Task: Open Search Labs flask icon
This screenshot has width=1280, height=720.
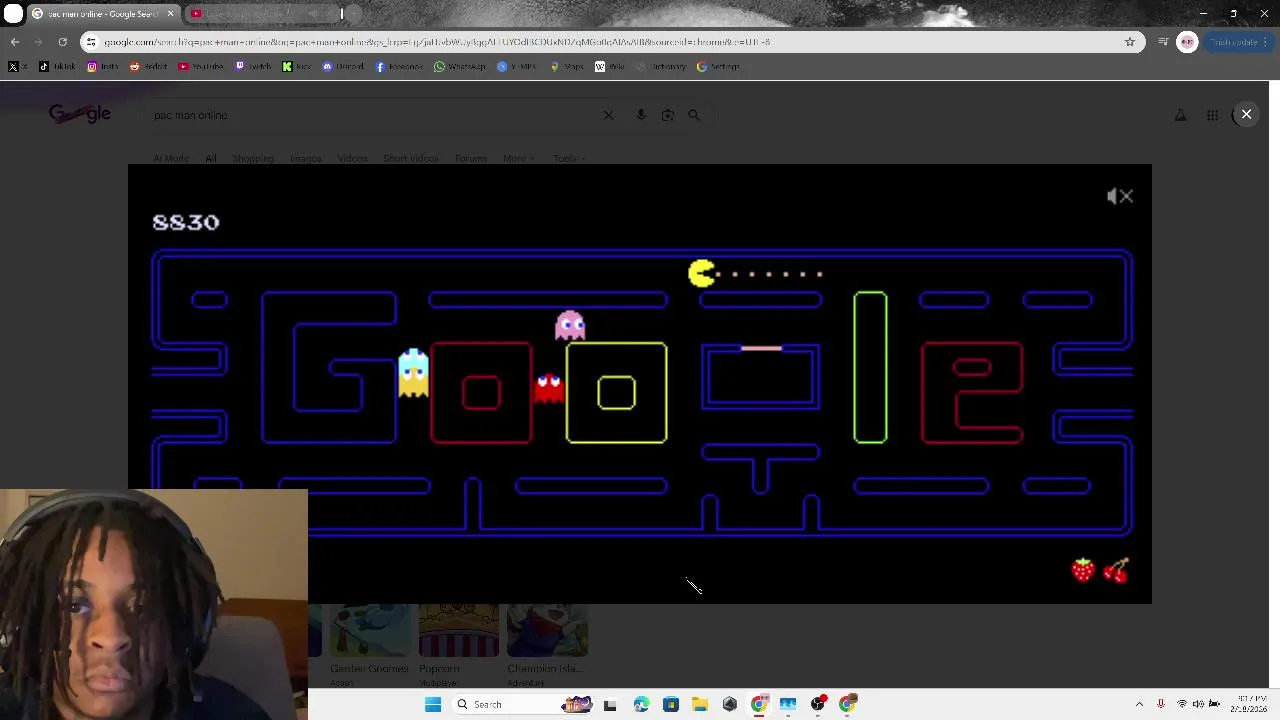Action: point(1181,115)
